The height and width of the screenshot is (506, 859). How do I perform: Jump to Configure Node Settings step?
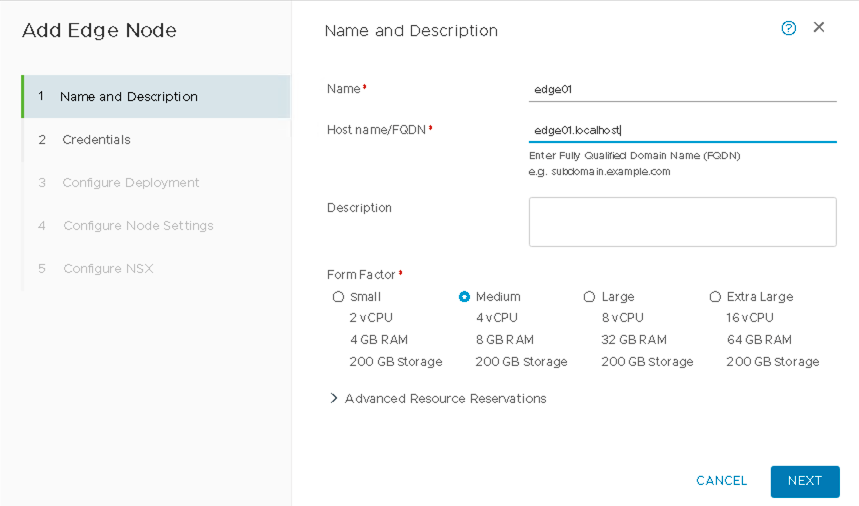coord(138,226)
